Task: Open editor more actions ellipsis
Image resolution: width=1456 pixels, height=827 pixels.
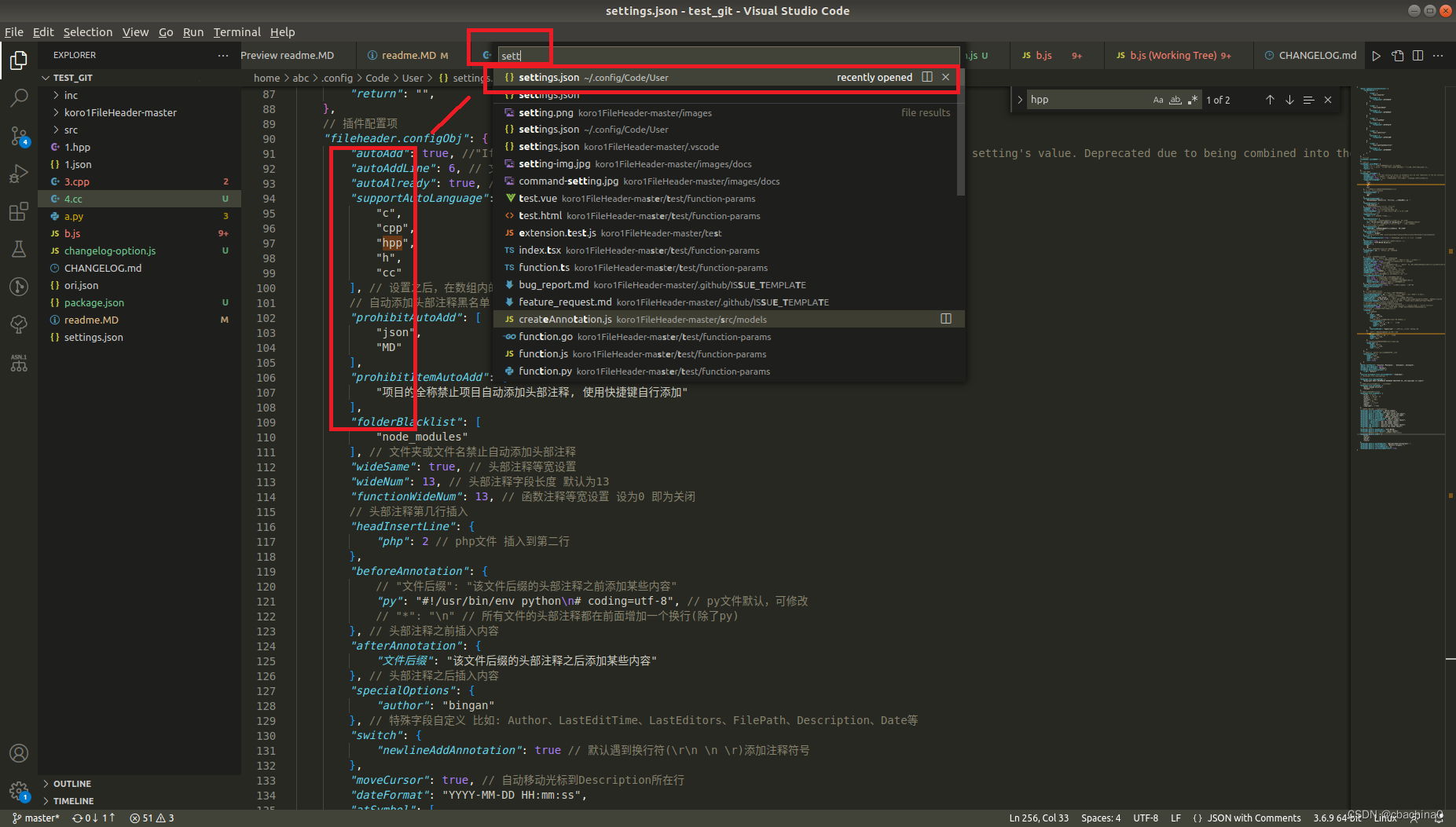Action: tap(1438, 55)
